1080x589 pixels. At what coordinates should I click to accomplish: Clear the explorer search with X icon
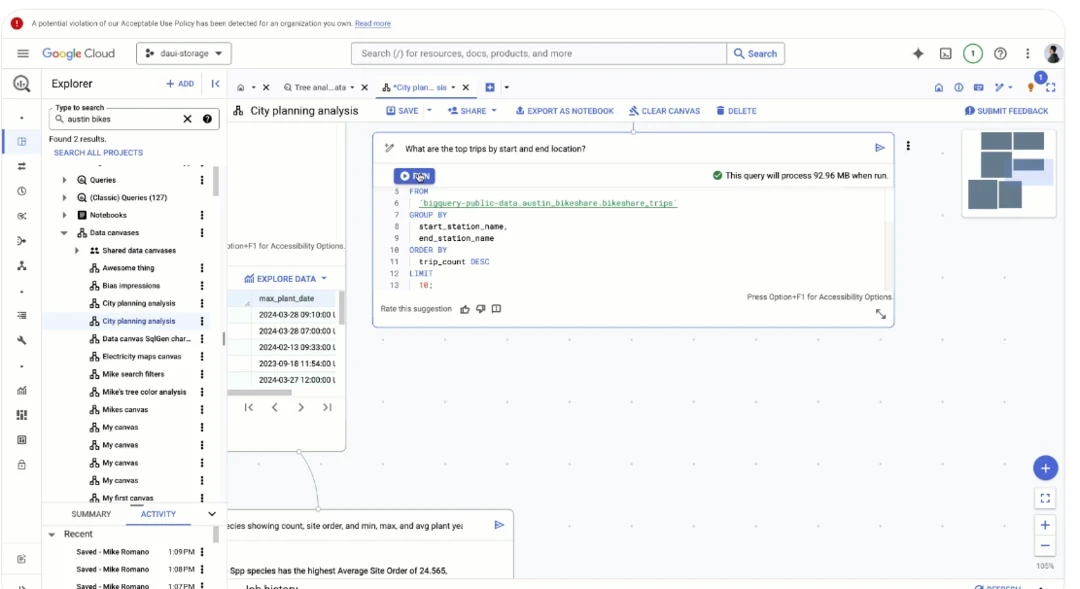coord(187,119)
